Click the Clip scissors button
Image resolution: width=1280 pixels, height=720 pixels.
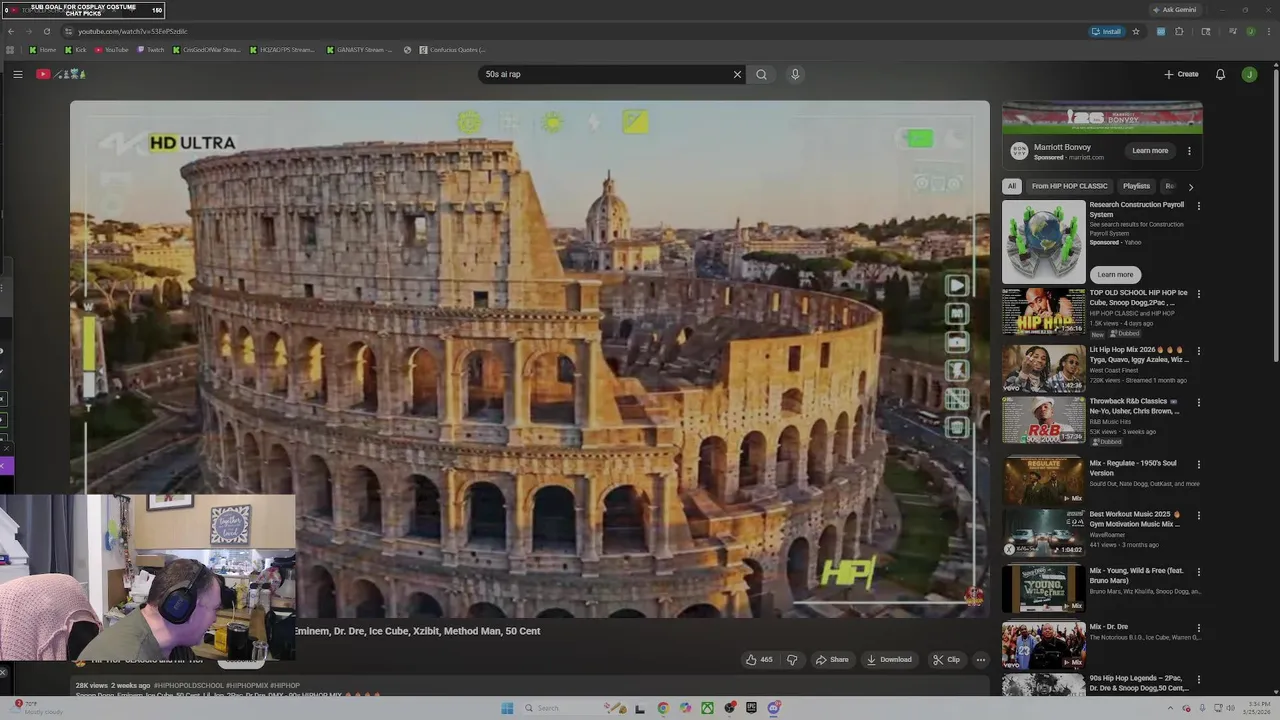[x=946, y=659]
